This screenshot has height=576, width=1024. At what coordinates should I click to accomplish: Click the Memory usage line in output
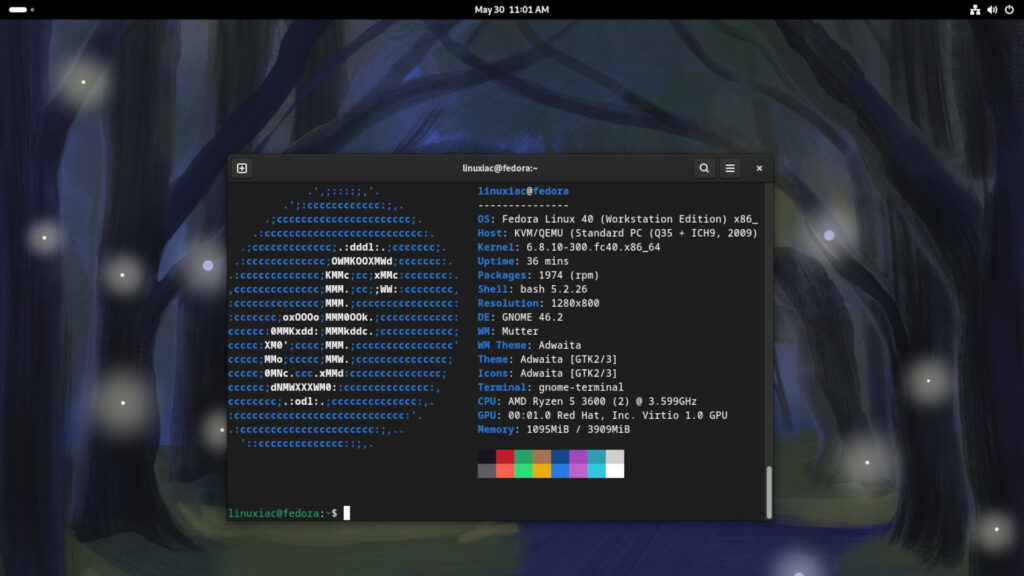553,429
